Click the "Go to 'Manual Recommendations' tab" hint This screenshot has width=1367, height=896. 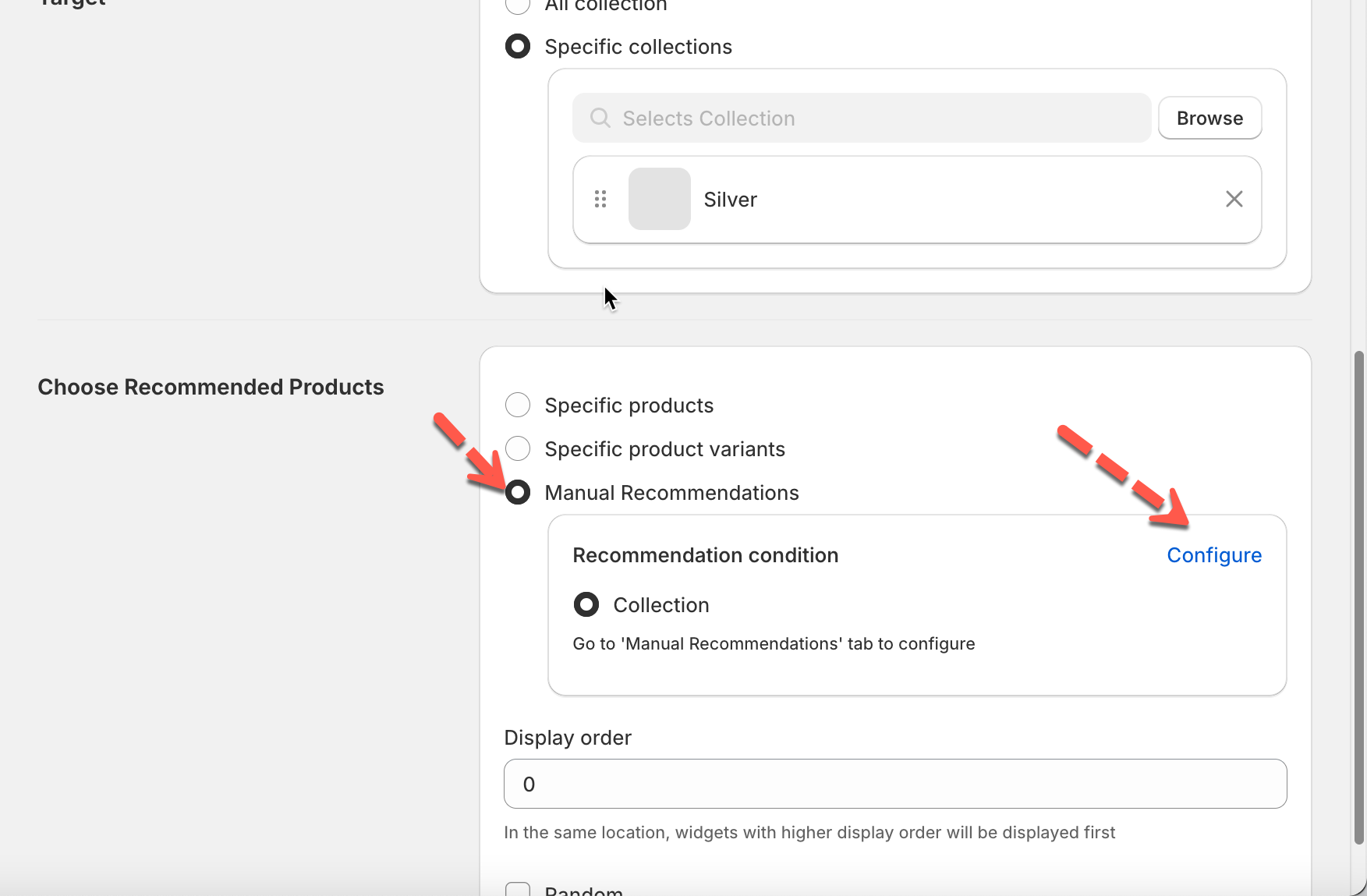(773, 644)
